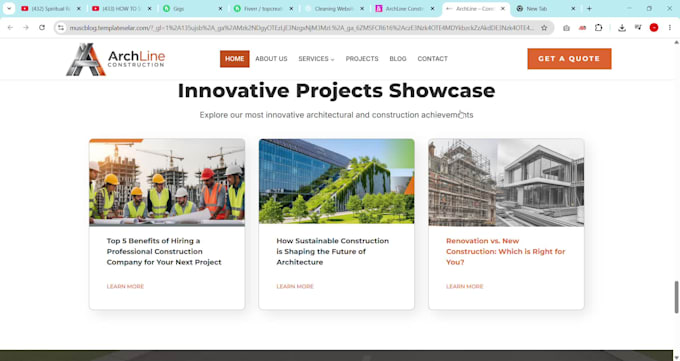680x361 pixels.
Task: Click 'Explore our most innovative' subtitle text
Action: (337, 115)
